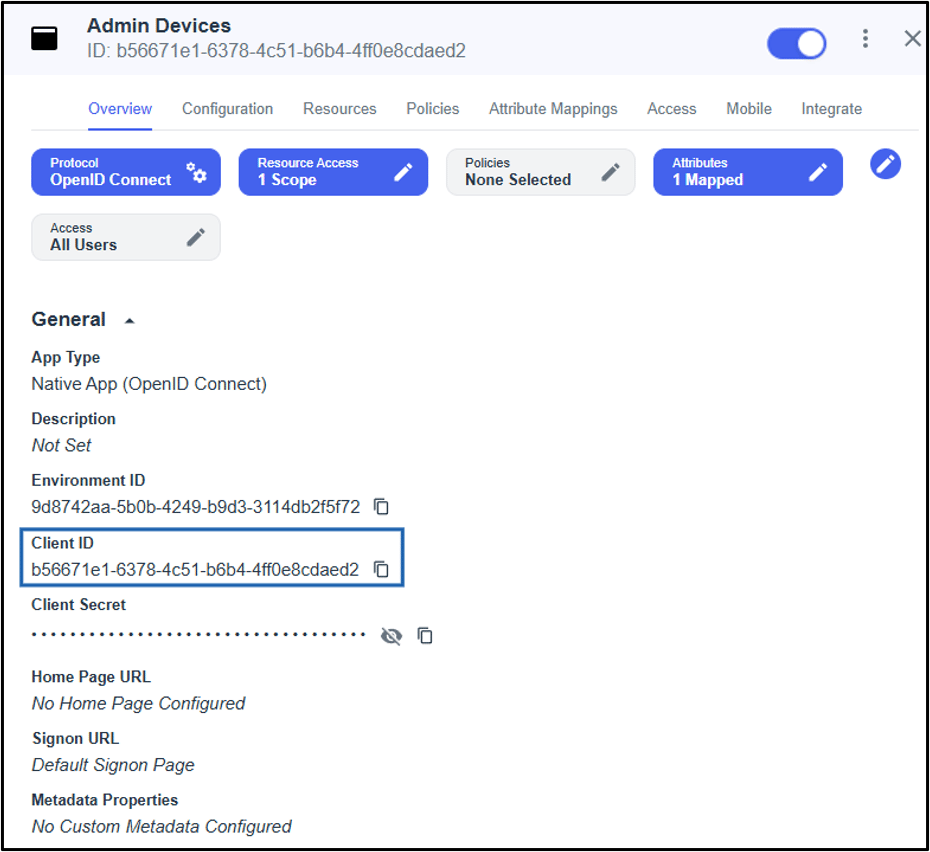Close the Admin Devices panel
The height and width of the screenshot is (852, 930).
tap(912, 39)
